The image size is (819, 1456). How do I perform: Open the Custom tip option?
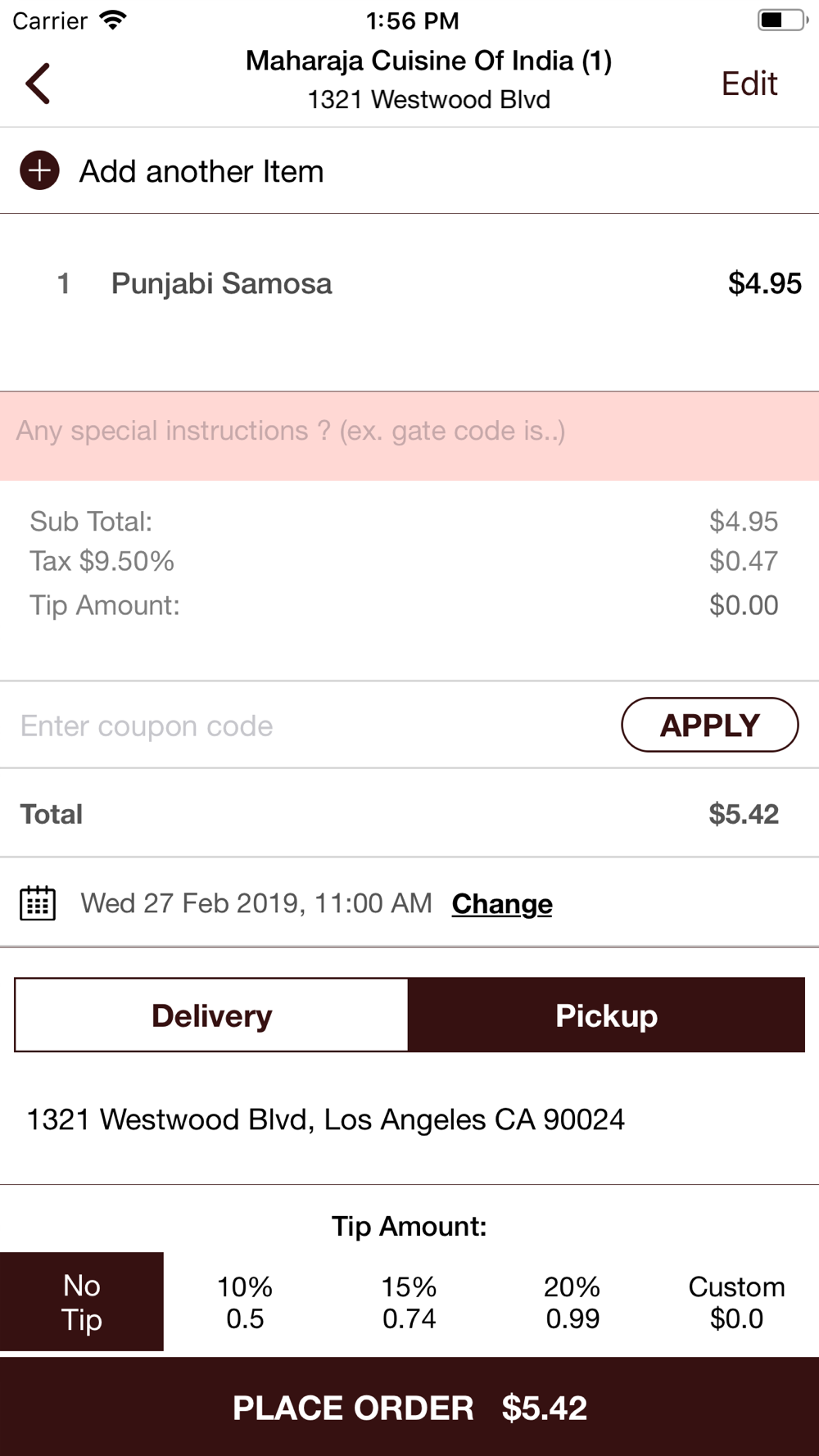tap(736, 1302)
